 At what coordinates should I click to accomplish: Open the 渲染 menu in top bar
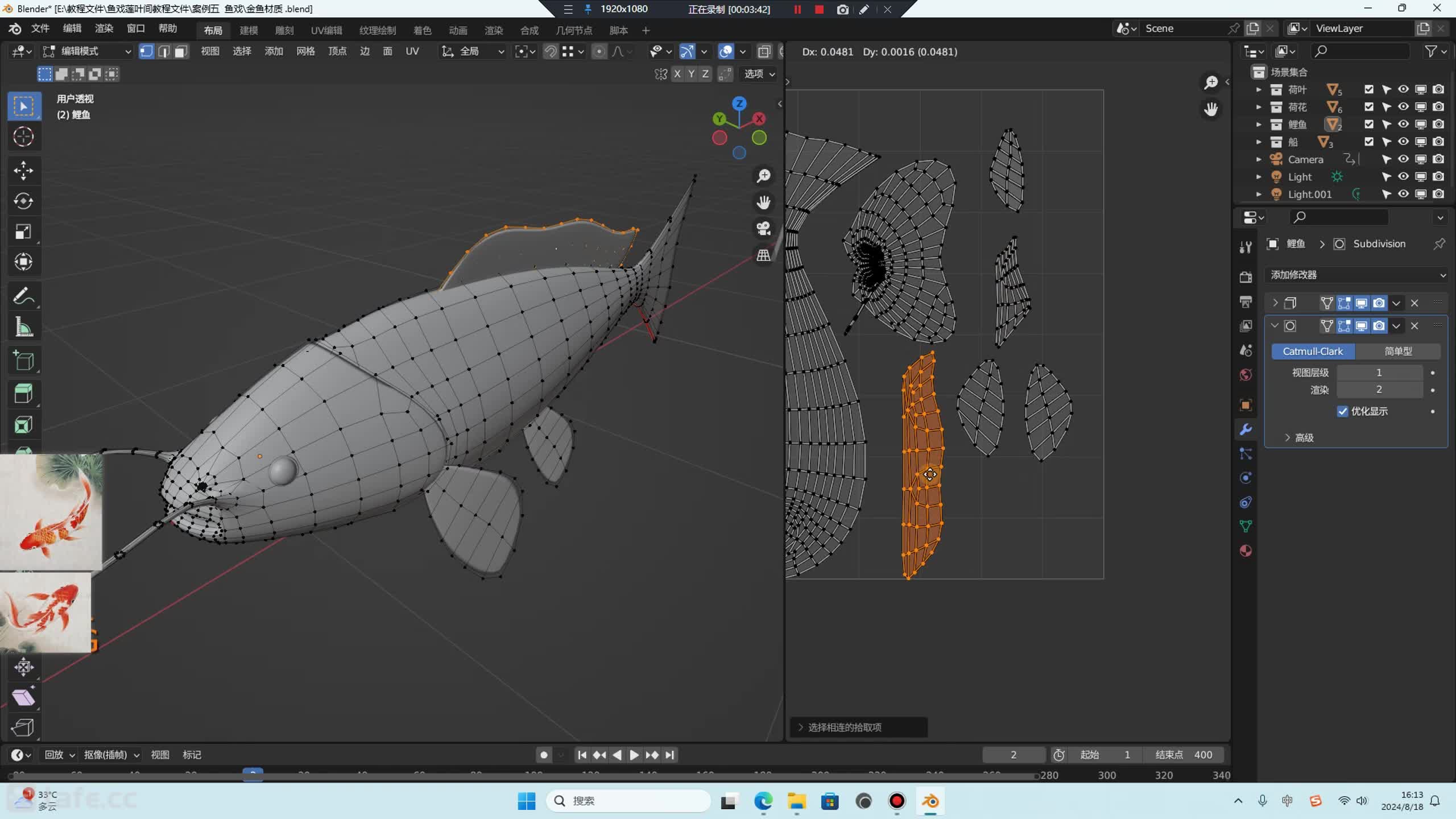104,28
